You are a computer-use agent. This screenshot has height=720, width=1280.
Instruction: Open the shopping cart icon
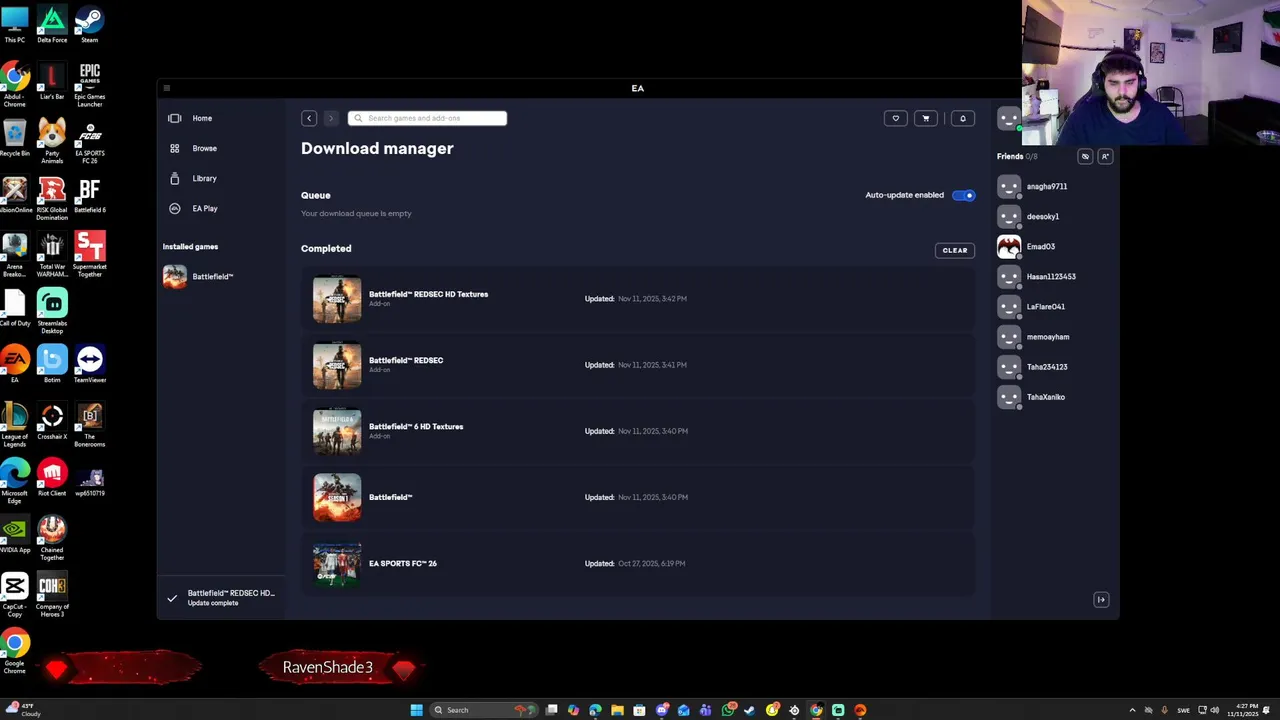926,118
